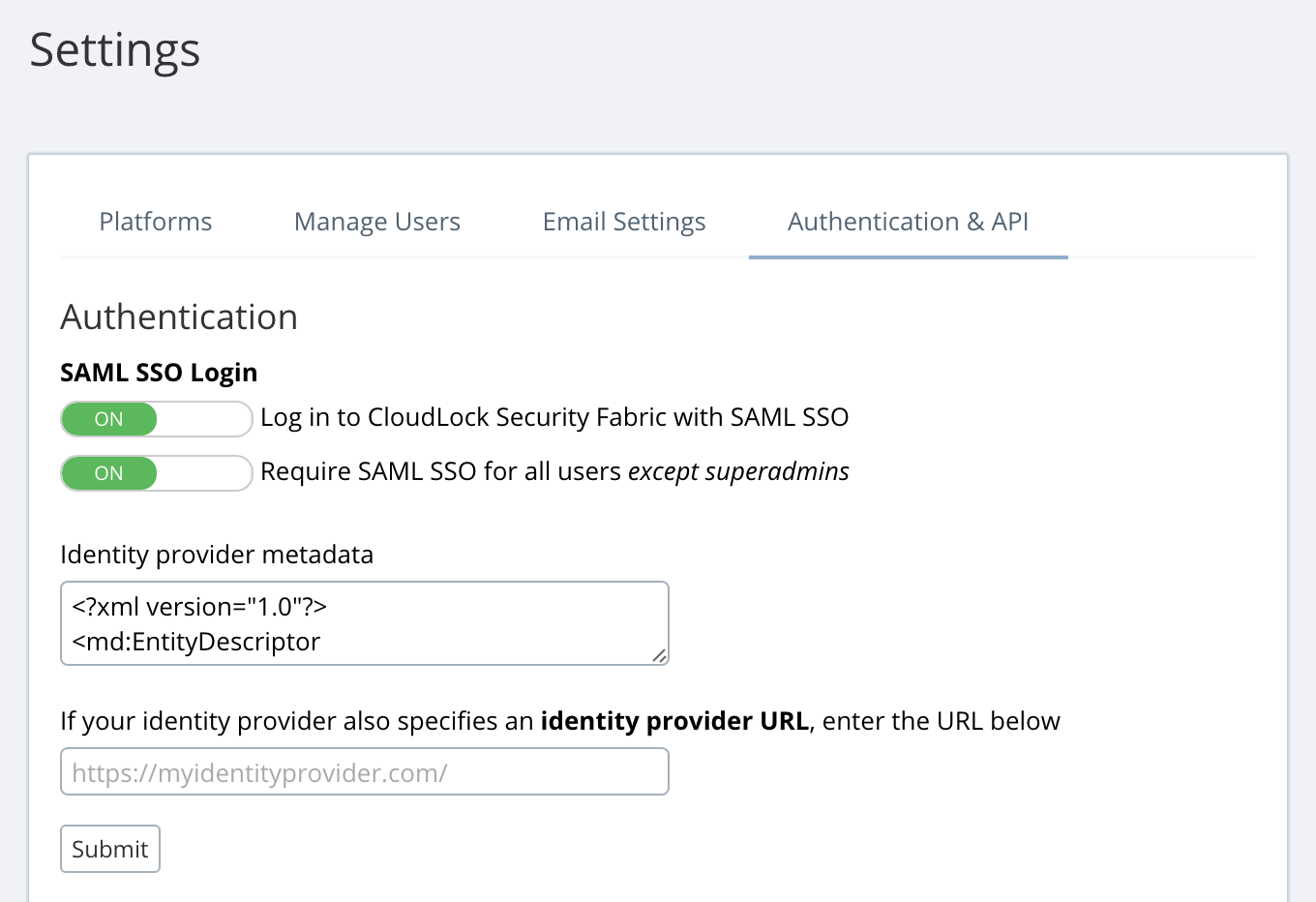Select the xml version line in metadata box
Viewport: 1316px width, 902px height.
200,606
